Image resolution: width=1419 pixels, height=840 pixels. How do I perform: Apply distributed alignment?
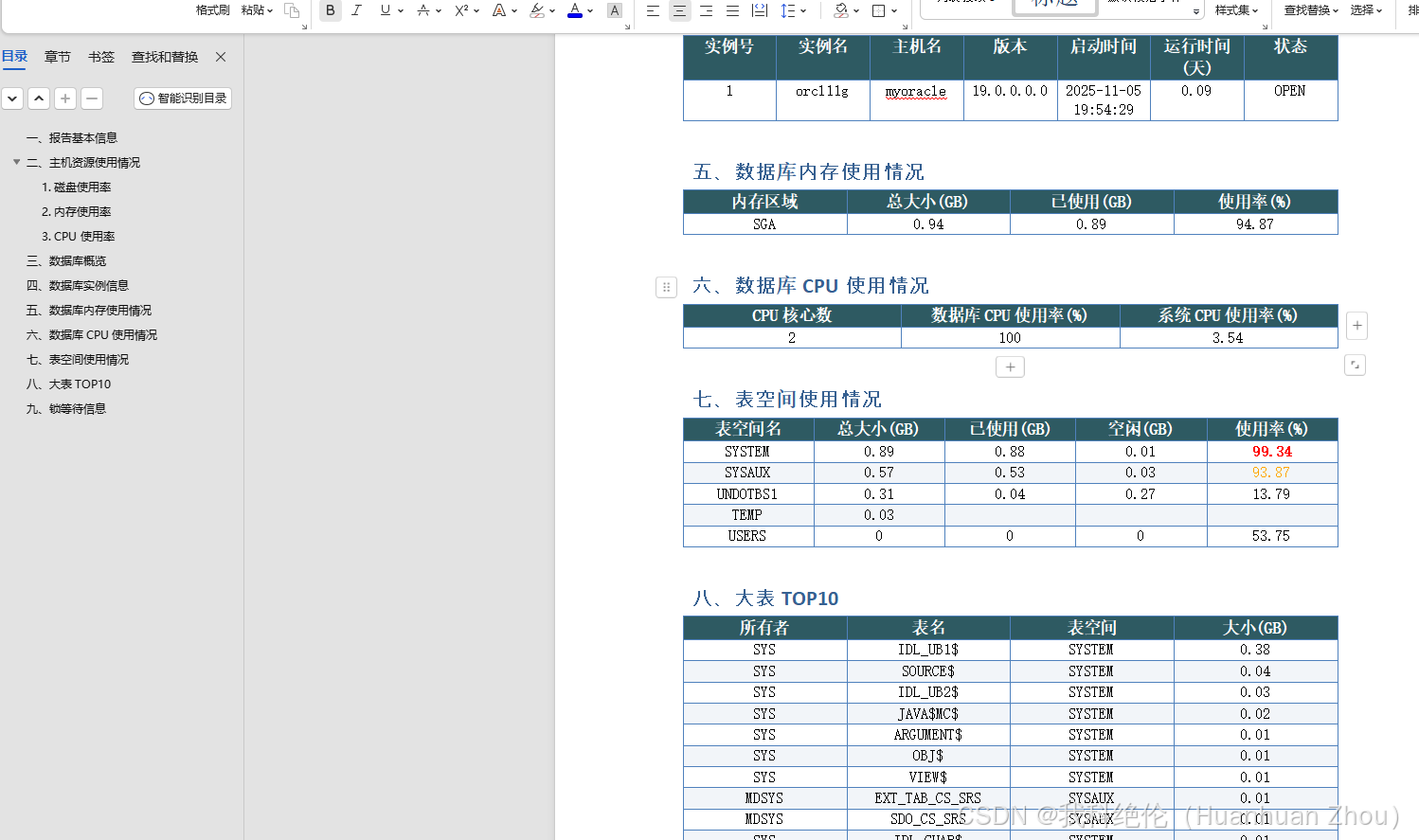click(759, 10)
